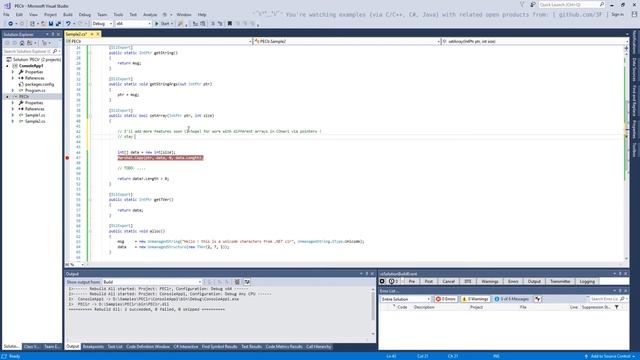The height and width of the screenshot is (360, 640).
Task: Switch to the Call Hierarchy tab
Action: coord(318,347)
